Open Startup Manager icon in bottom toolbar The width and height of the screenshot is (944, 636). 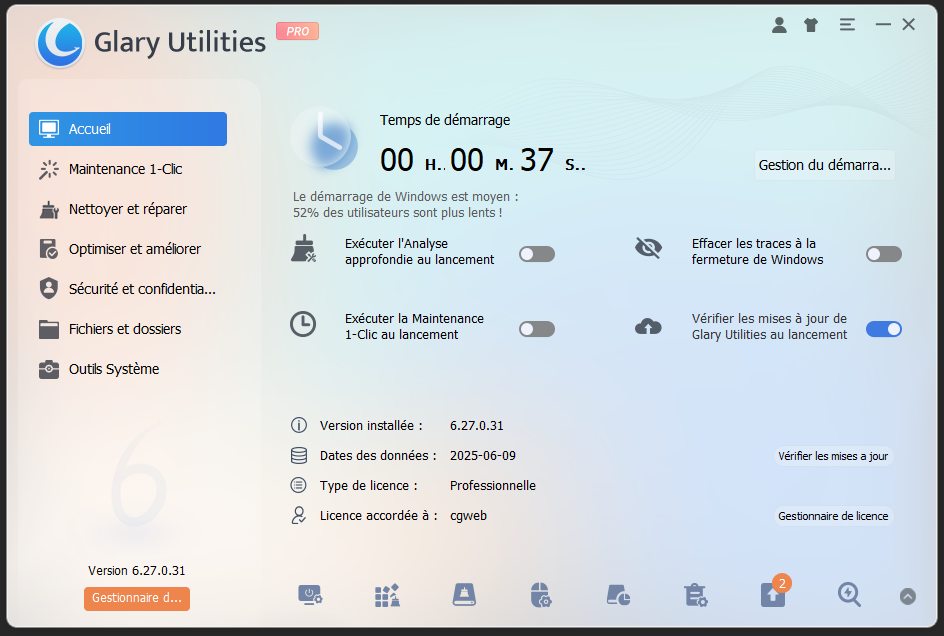coord(310,595)
